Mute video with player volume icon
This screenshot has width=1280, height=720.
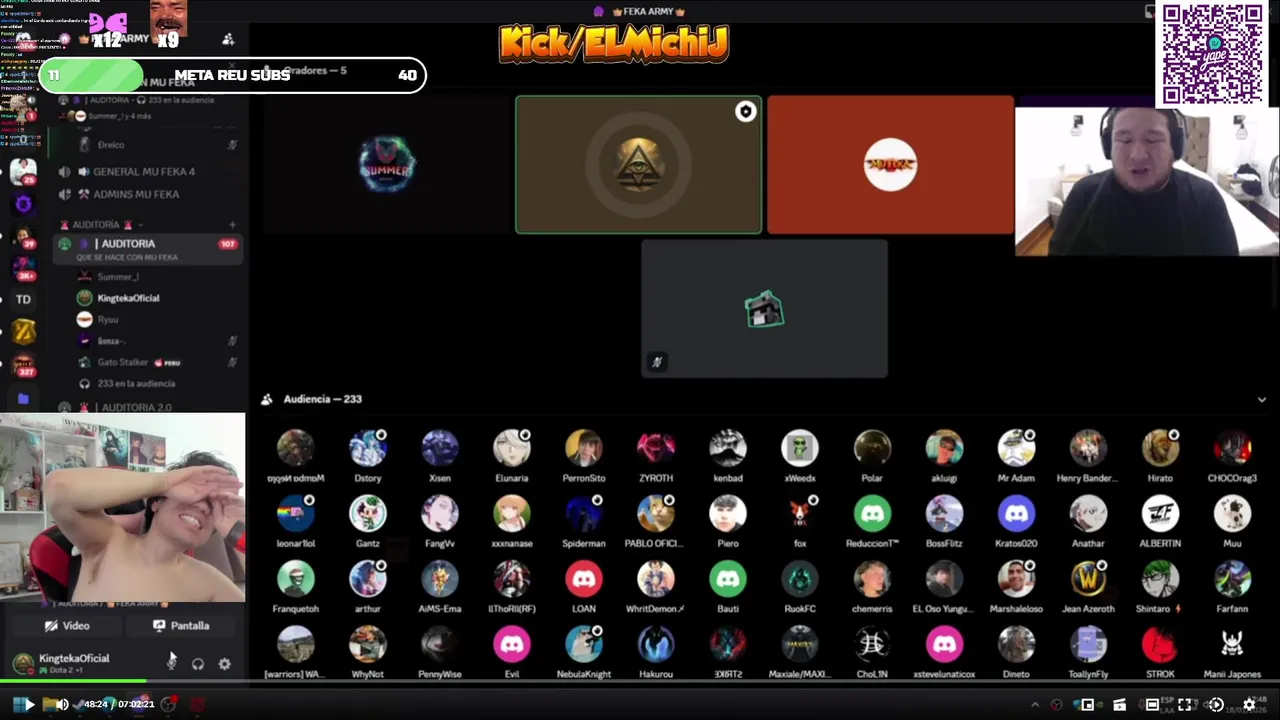point(62,705)
